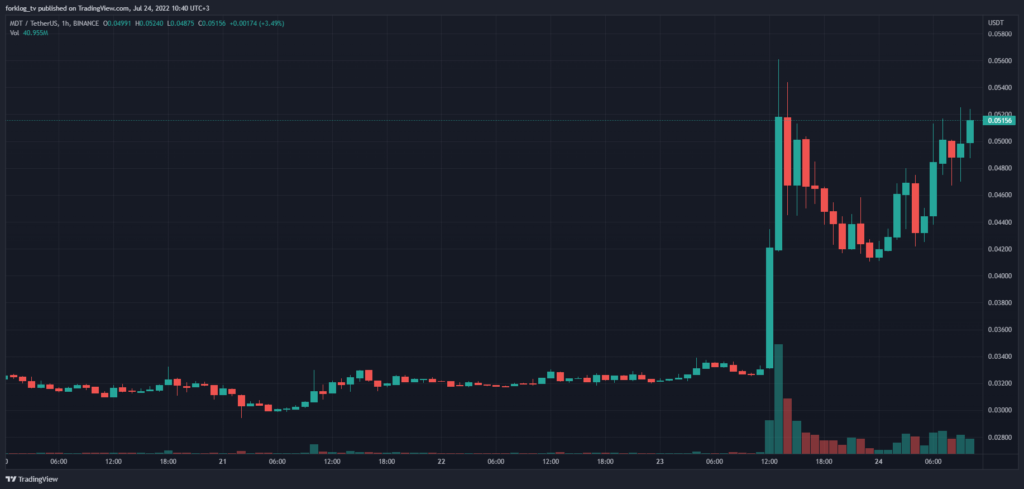Click the current price tag 0.05156

(x=1000, y=121)
